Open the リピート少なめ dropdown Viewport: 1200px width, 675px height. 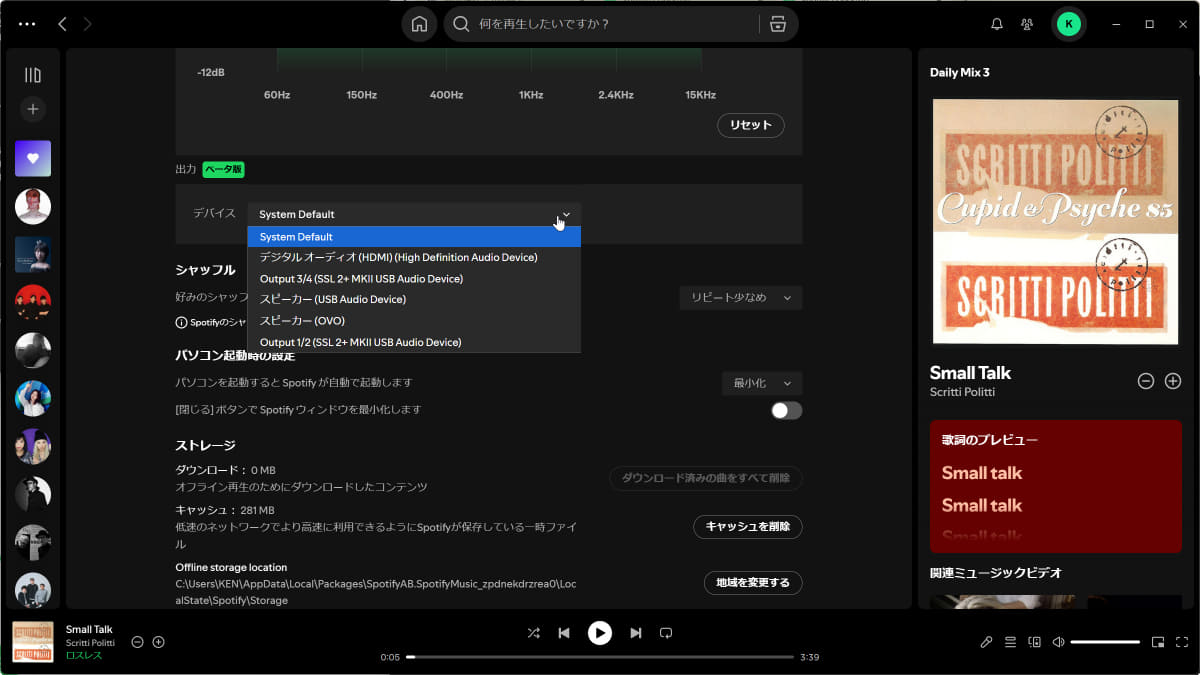(740, 297)
